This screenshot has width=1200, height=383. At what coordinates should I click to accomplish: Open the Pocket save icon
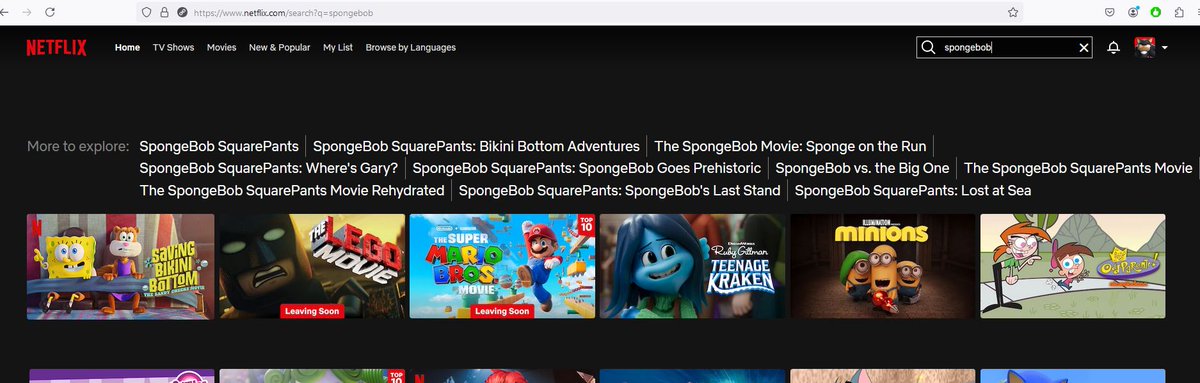[1110, 12]
